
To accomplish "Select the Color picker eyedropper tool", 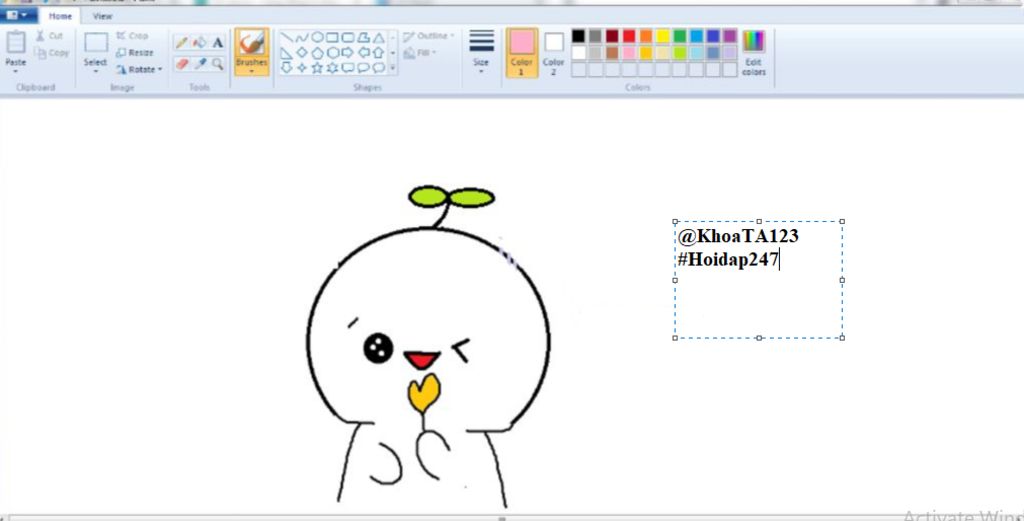I will (x=200, y=63).
